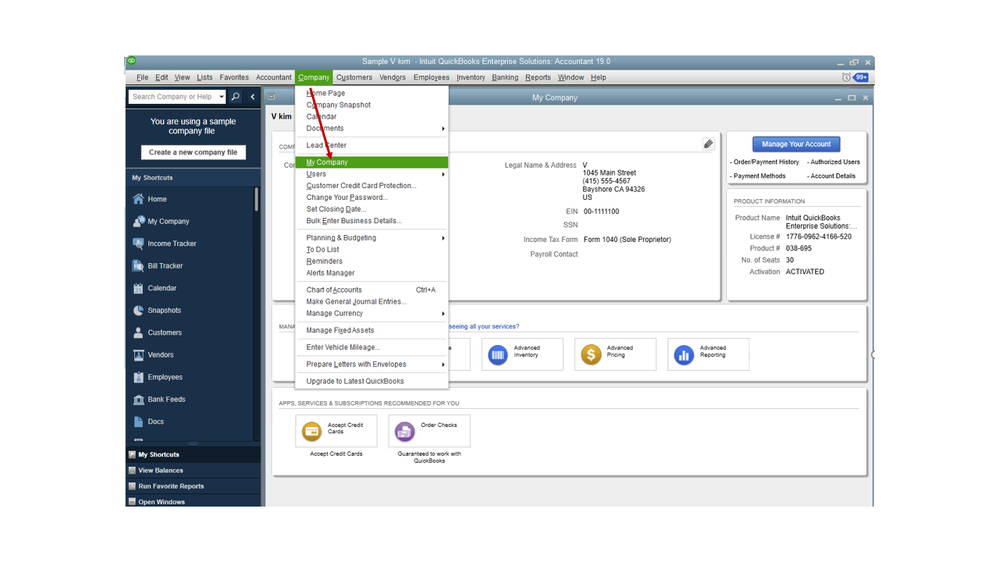Click the My Shortcuts sidebar scrollbar

[x=256, y=199]
